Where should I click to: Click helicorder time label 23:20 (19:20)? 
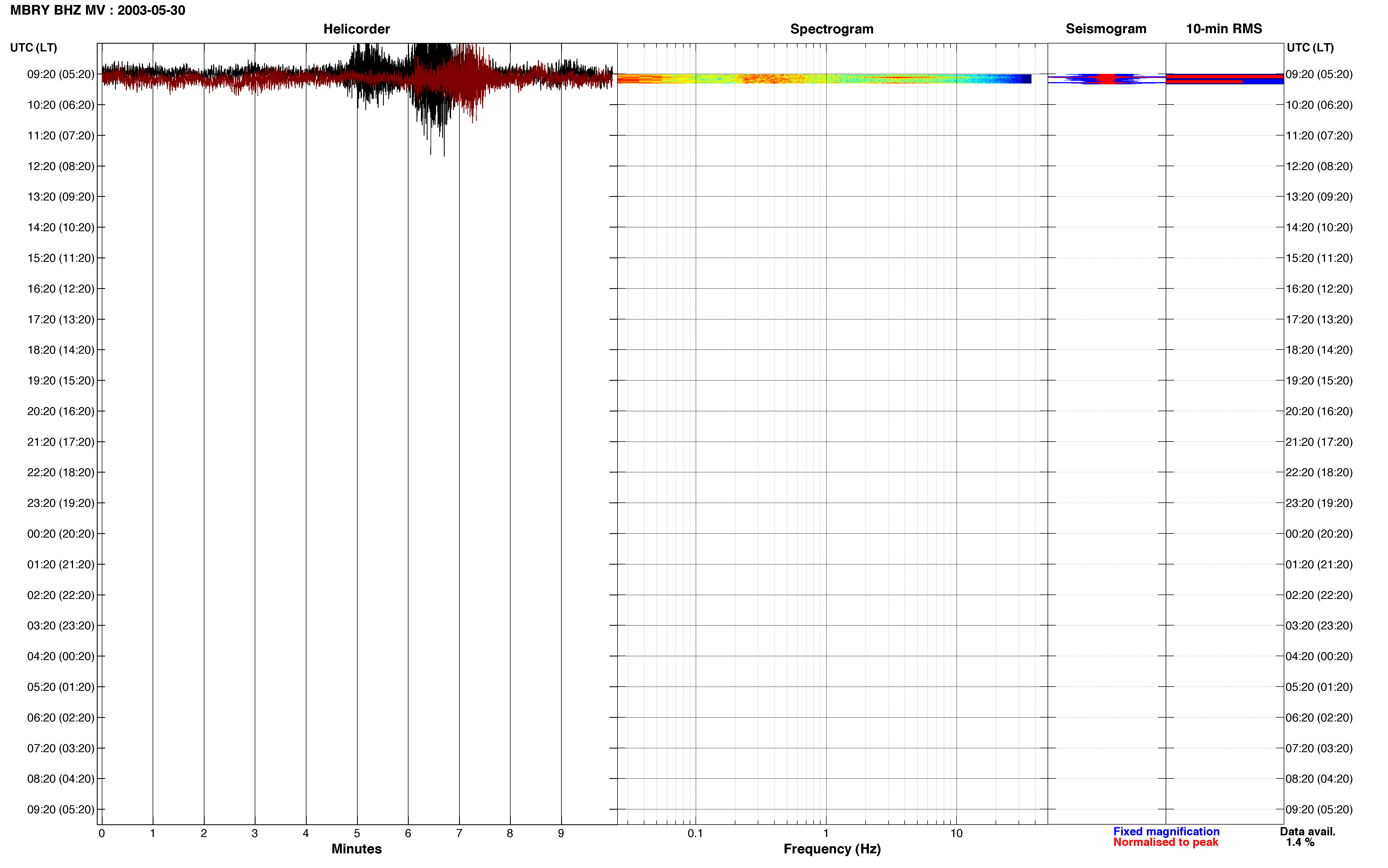tap(61, 503)
